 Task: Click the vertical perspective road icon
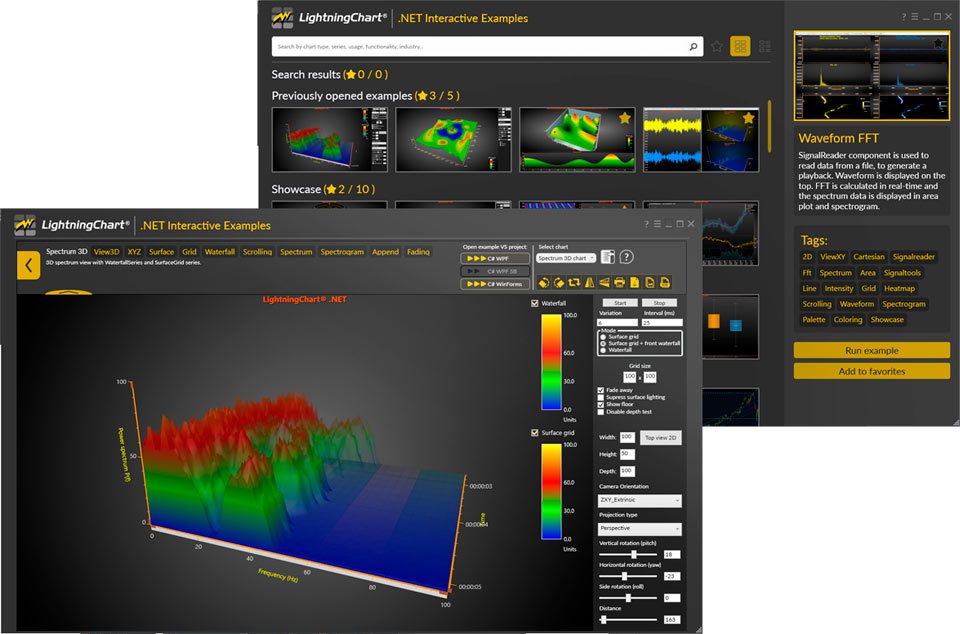589,282
